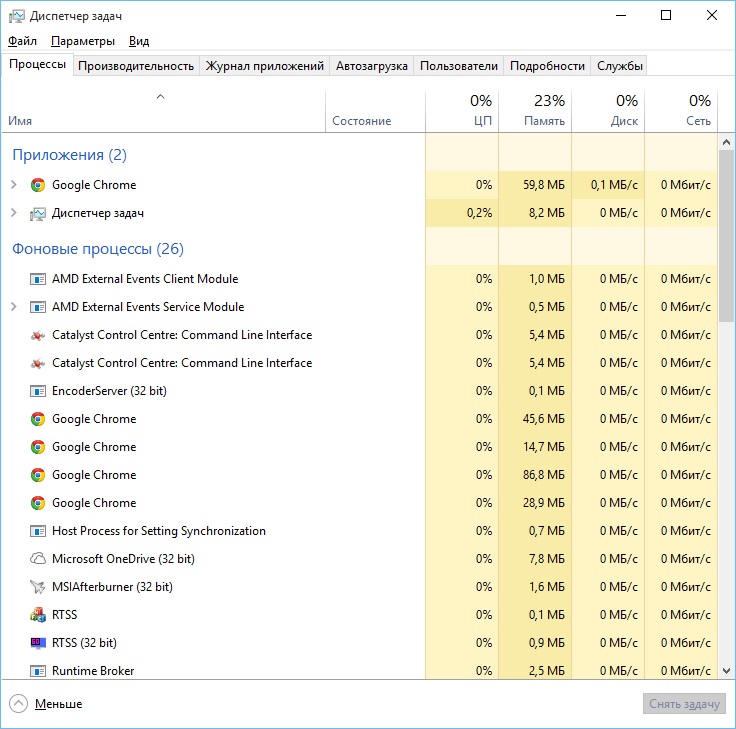Expand the Диспетчер задач application entry
This screenshot has height=729, width=736.
pyautogui.click(x=13, y=213)
